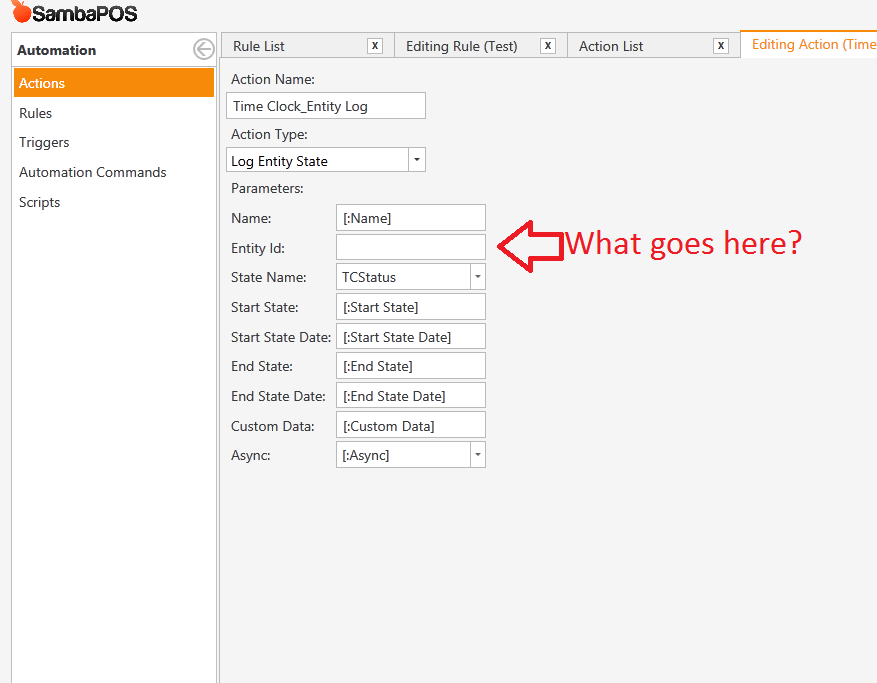Click the back arrow icon in Automation header
The image size is (877, 683).
203,50
